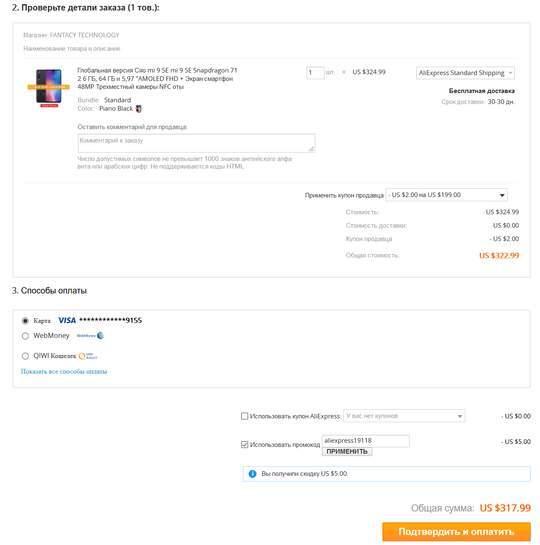Select WebMoney payment radio button
The image size is (540, 545).
(x=25, y=336)
